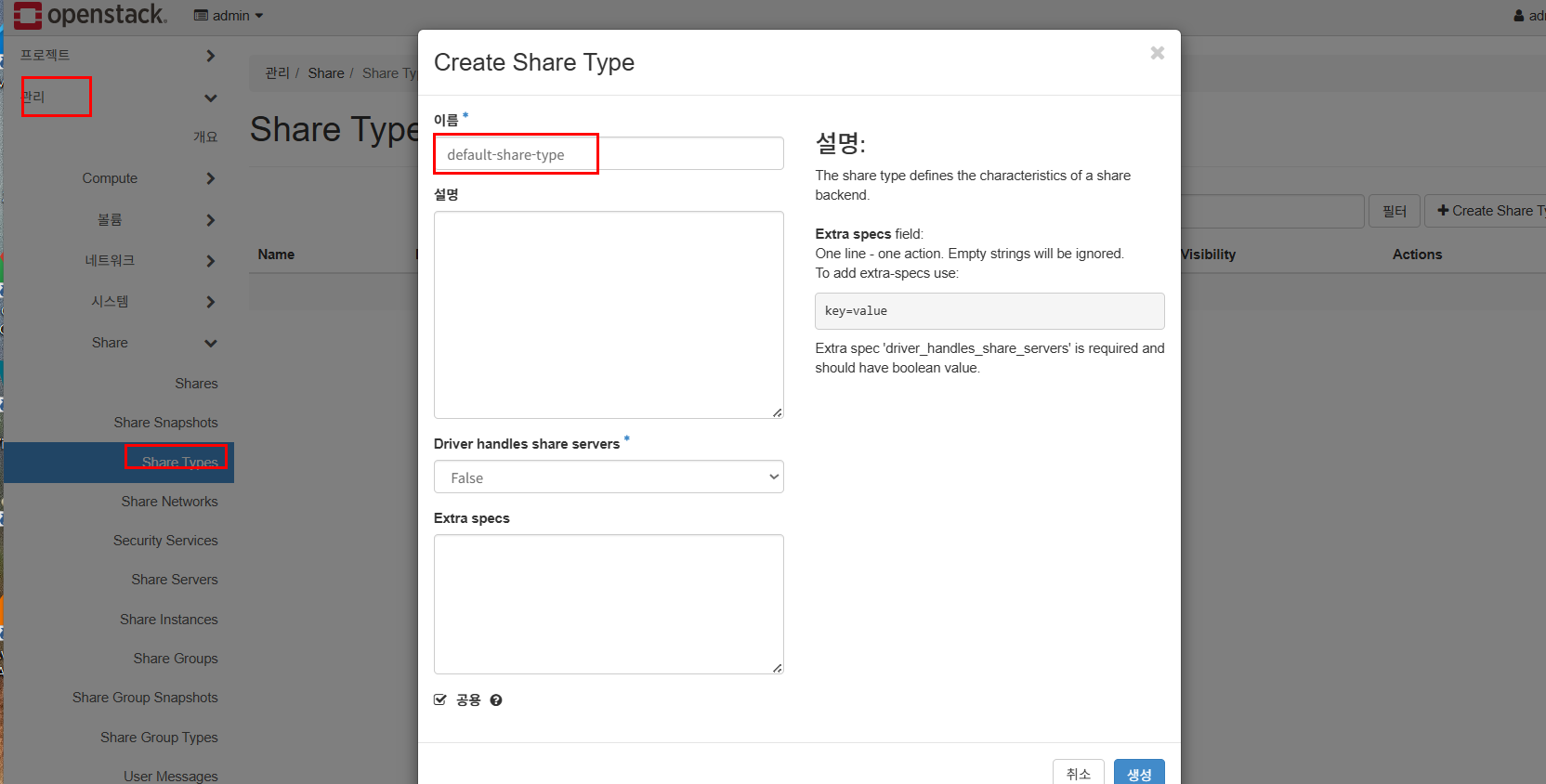
Task: Click the OpenStack logo icon
Action: [x=28, y=16]
